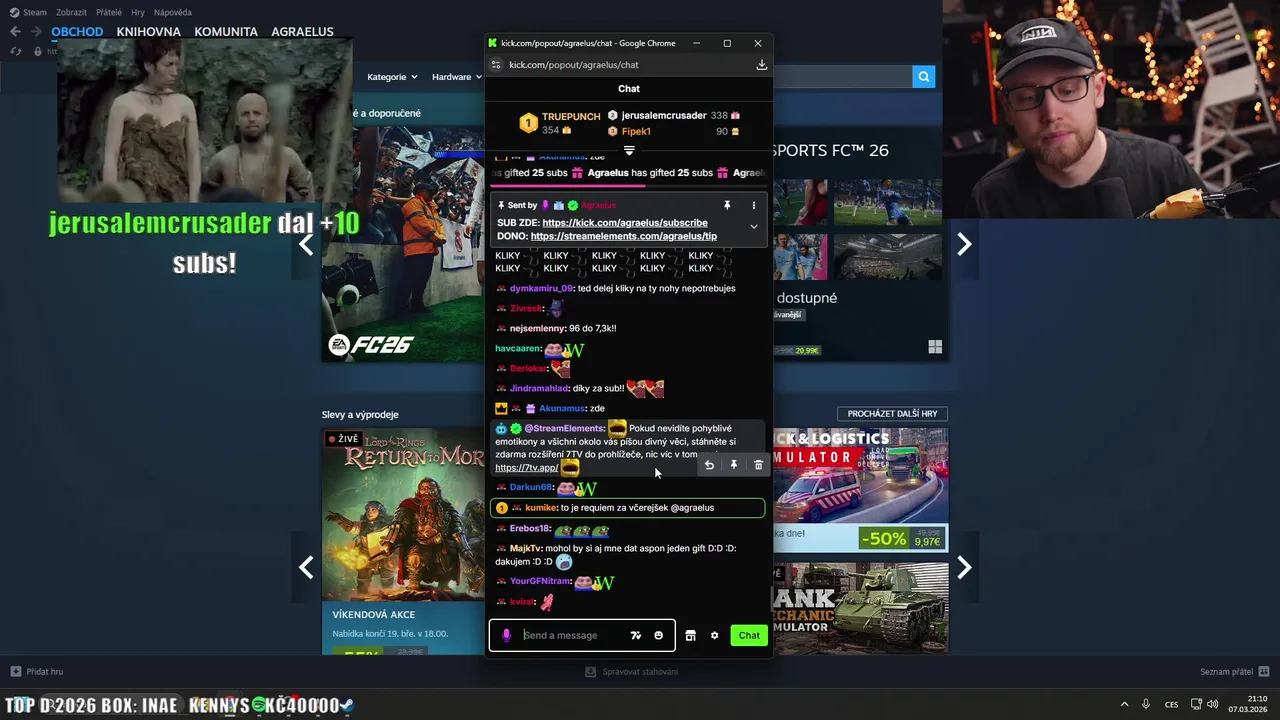Click the PROCHÁZET DALŠÍ HRY button
Viewport: 1280px width, 720px height.
[x=892, y=413]
